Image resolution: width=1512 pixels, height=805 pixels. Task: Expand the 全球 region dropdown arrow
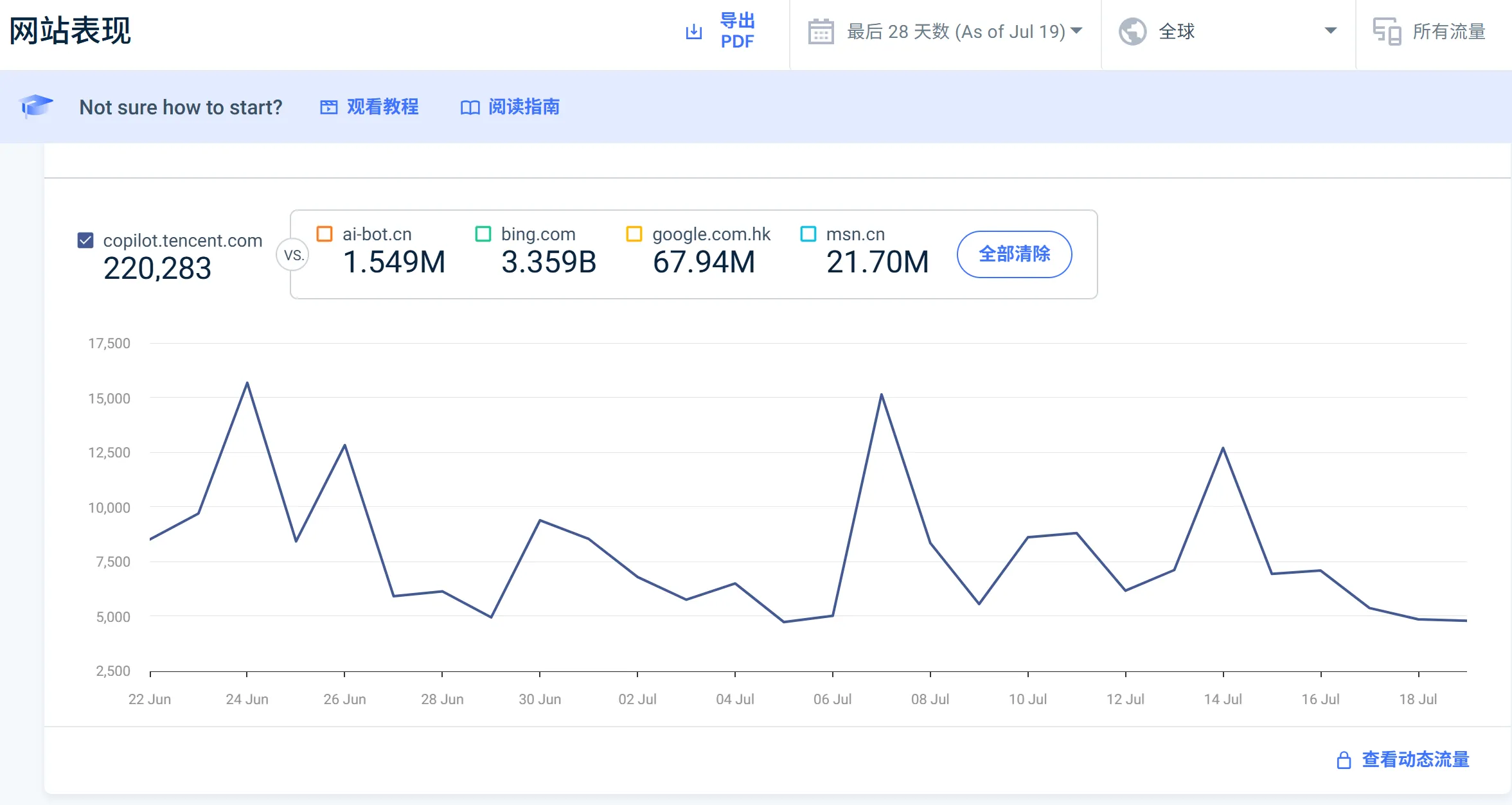pyautogui.click(x=1330, y=31)
